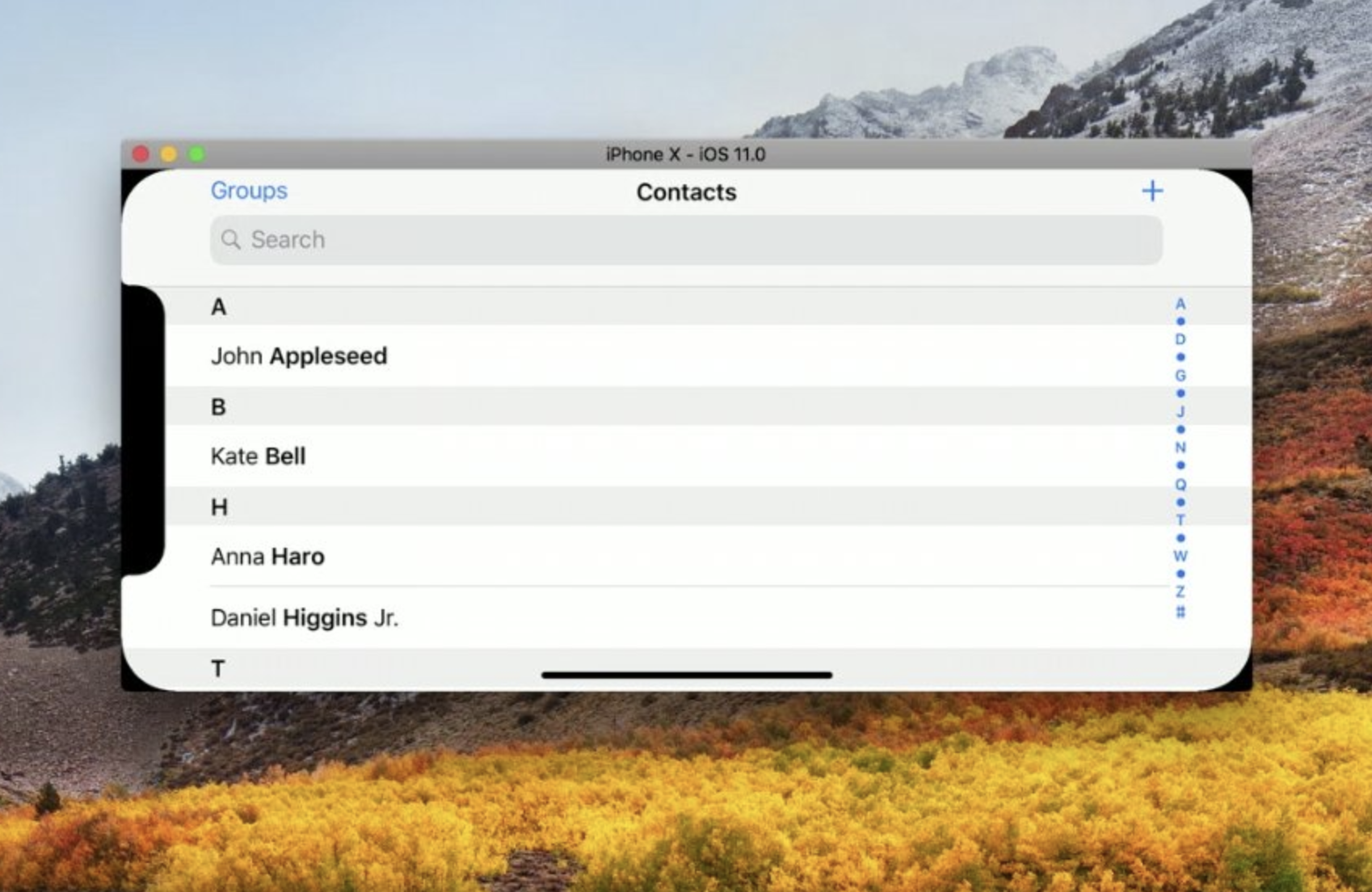Jump to # symbol in index

1181,612
